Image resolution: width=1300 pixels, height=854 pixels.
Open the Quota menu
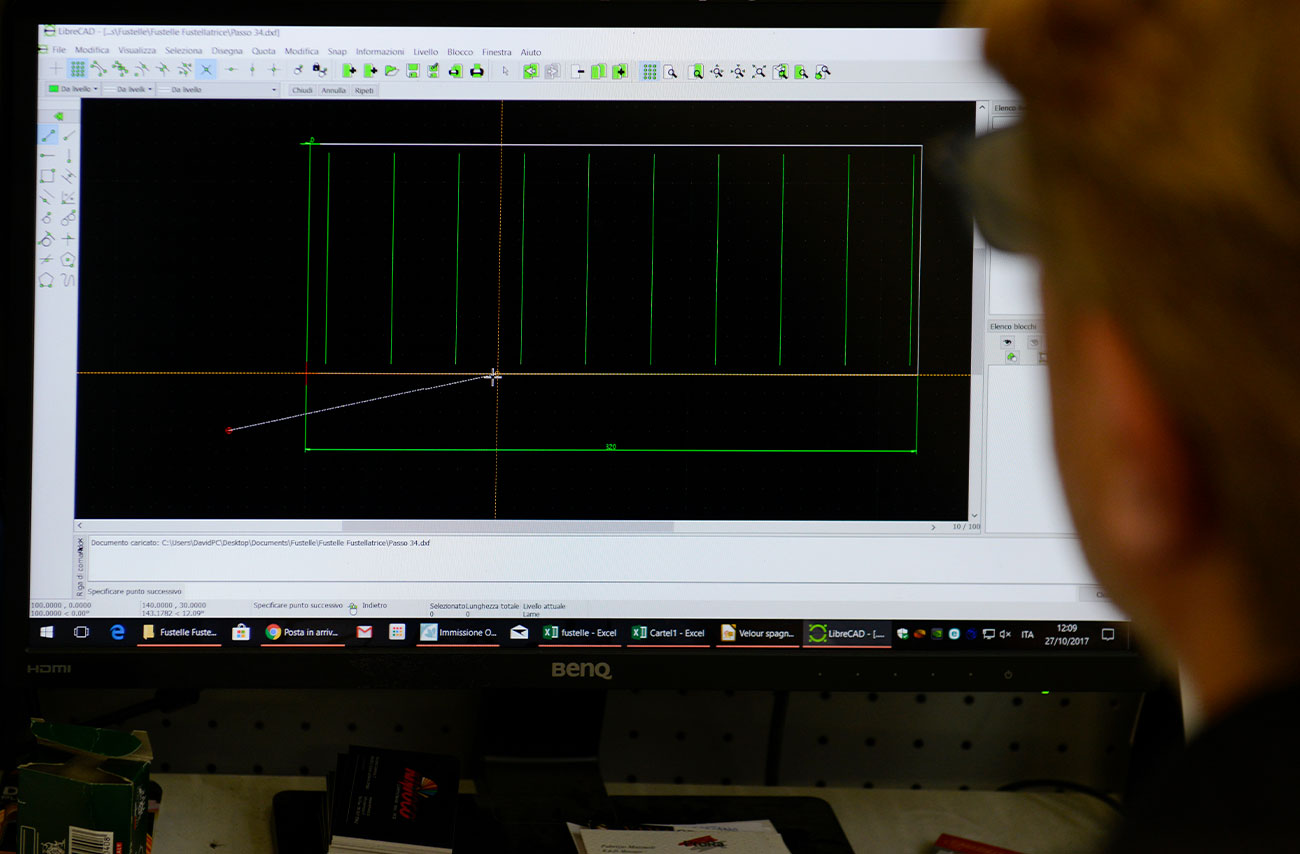[x=263, y=51]
